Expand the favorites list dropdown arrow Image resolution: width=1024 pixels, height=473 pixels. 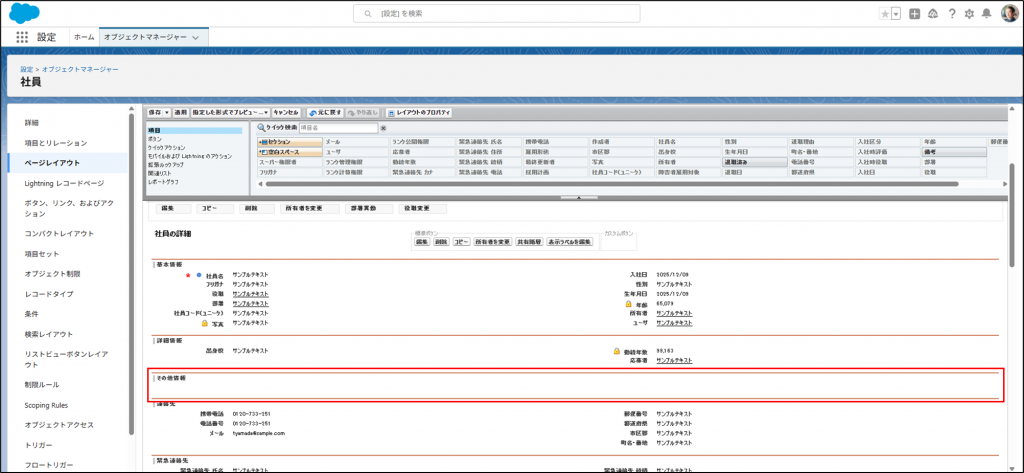[896, 13]
